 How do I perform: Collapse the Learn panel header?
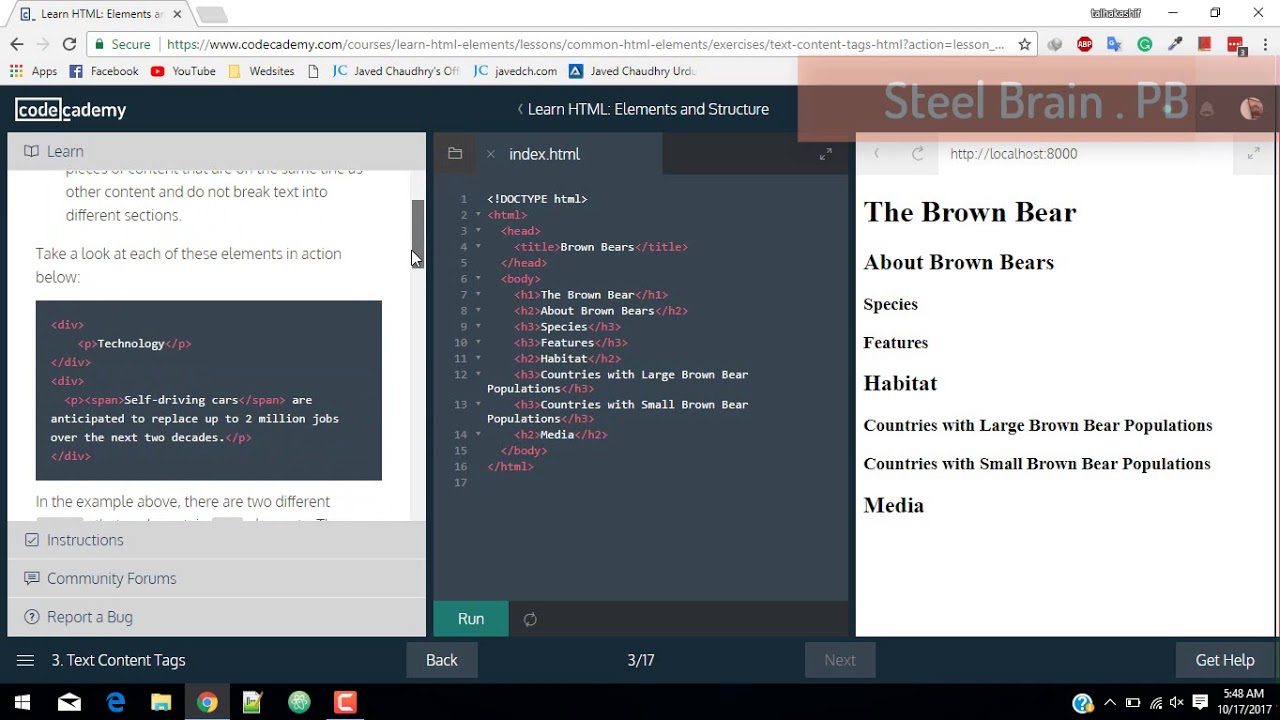[x=216, y=151]
